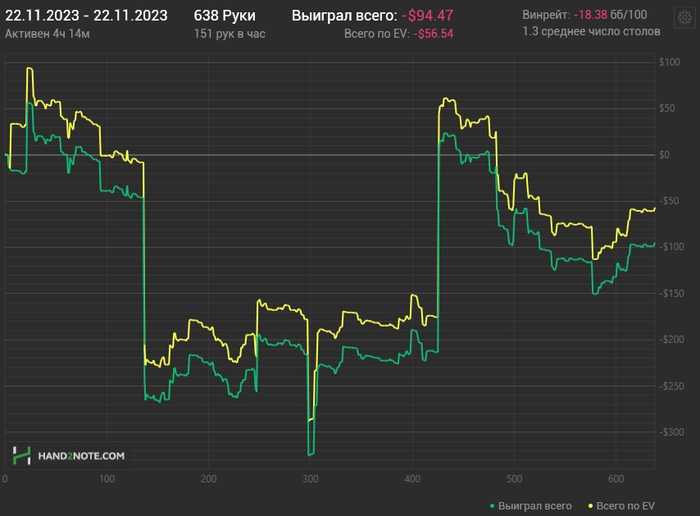The height and width of the screenshot is (516, 700).
Task: Click the -$300 y-axis label
Action: (x=671, y=432)
